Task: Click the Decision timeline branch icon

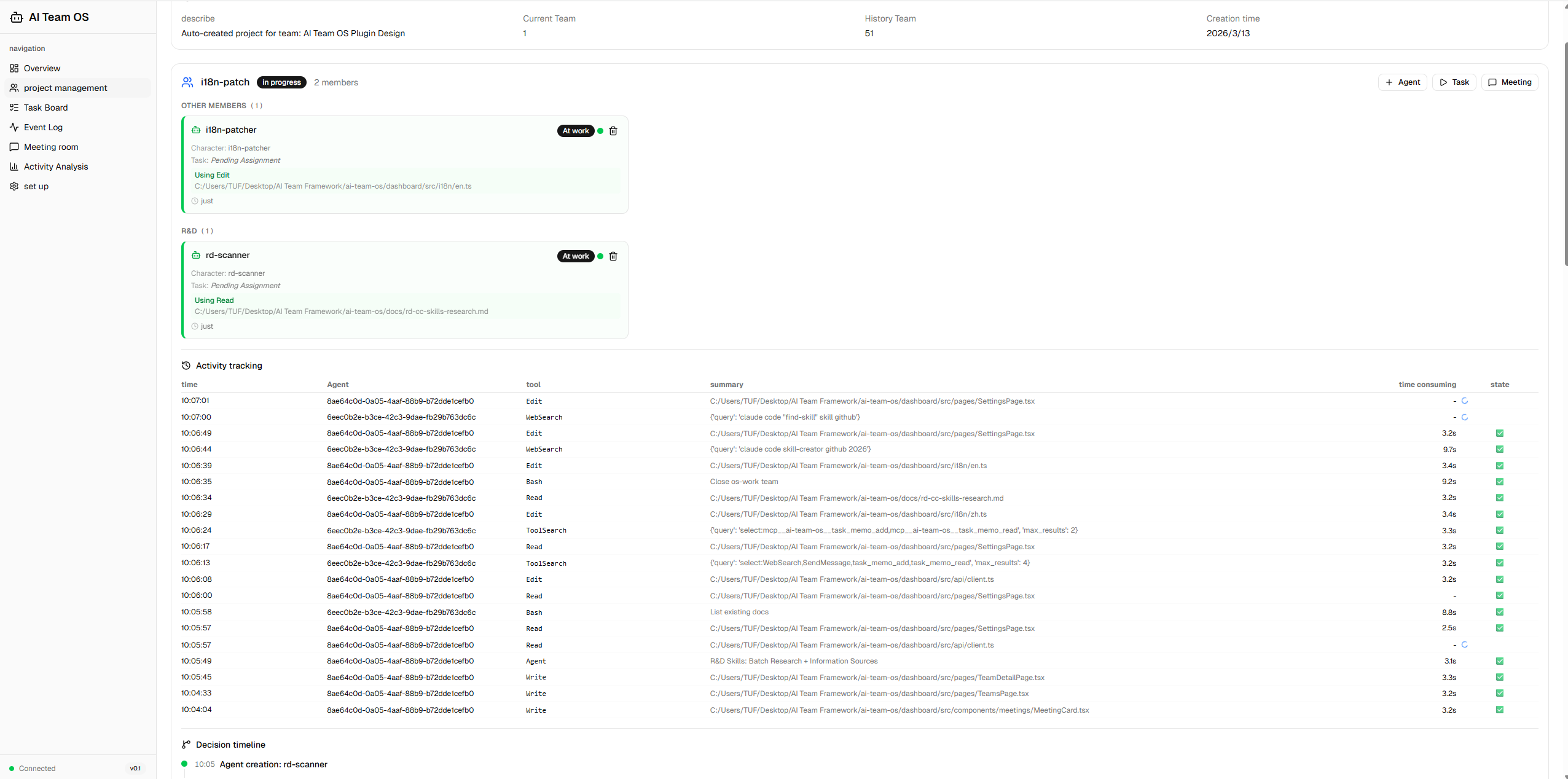Action: pyautogui.click(x=186, y=745)
